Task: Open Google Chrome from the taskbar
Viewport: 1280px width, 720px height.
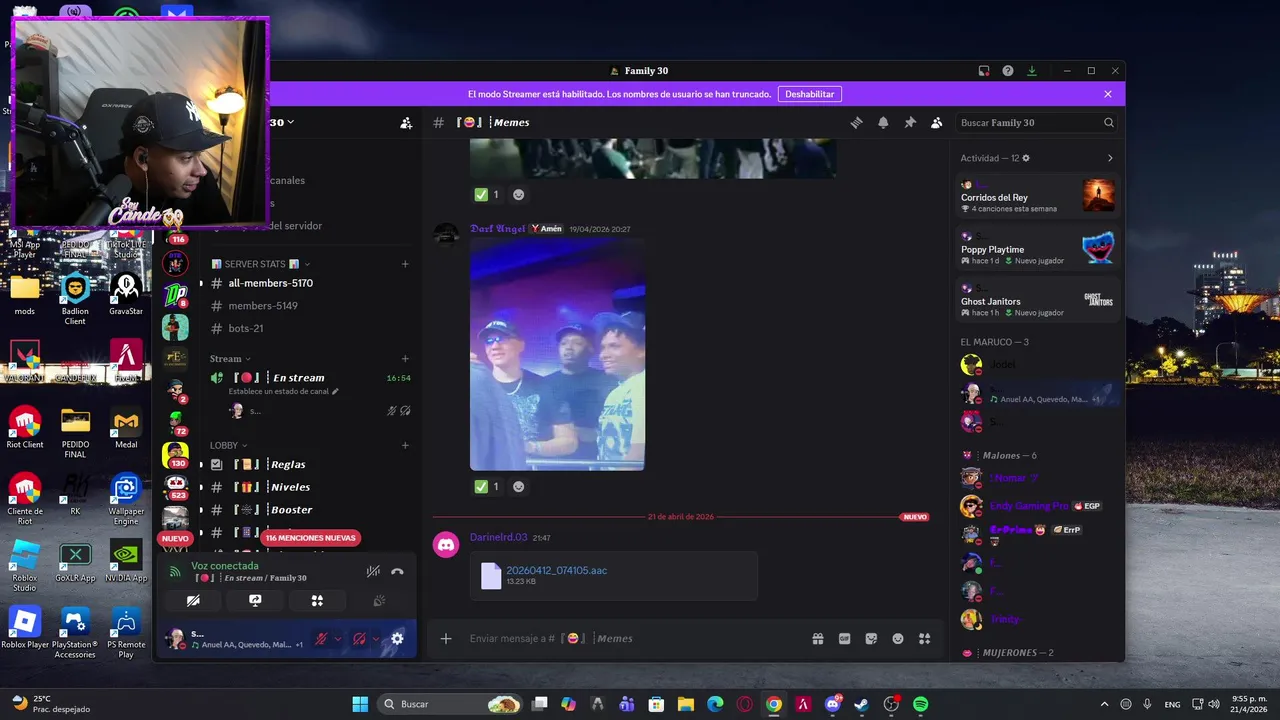Action: pos(774,704)
